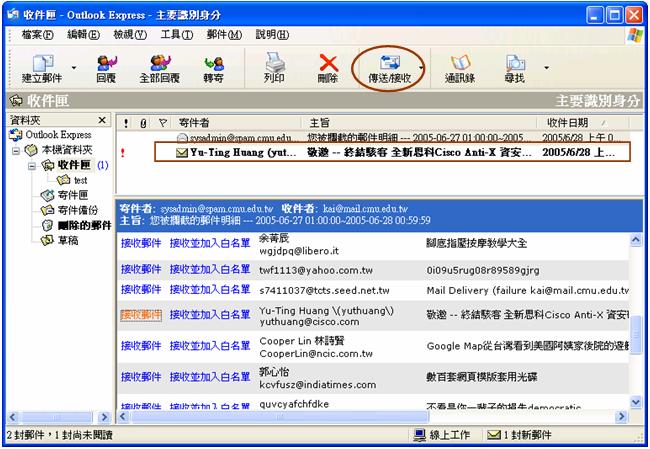Sort by flag column header
Screen dimensions: 650x449
[162, 123]
